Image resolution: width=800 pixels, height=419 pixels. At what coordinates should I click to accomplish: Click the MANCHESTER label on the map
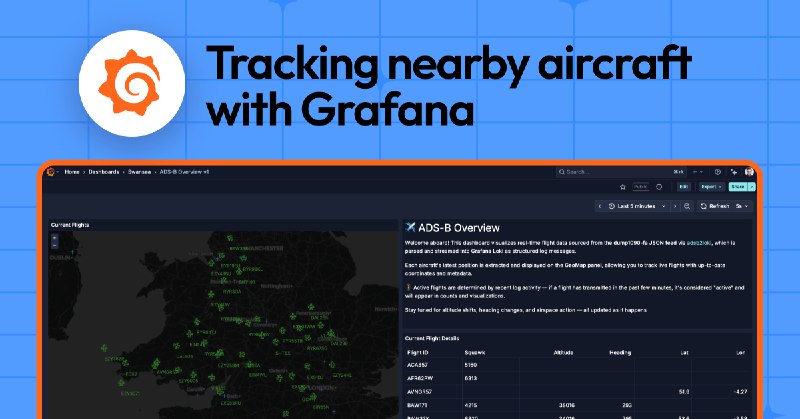pos(263,248)
